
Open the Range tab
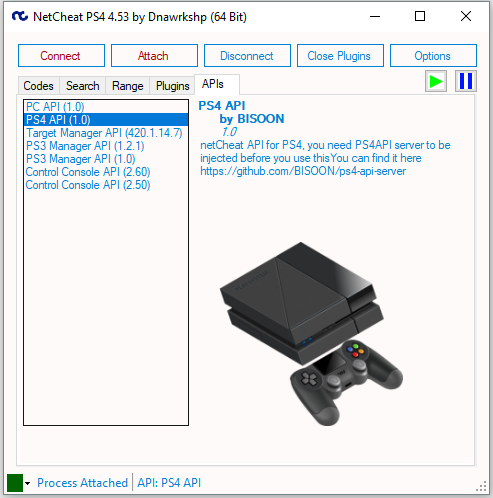[128, 86]
